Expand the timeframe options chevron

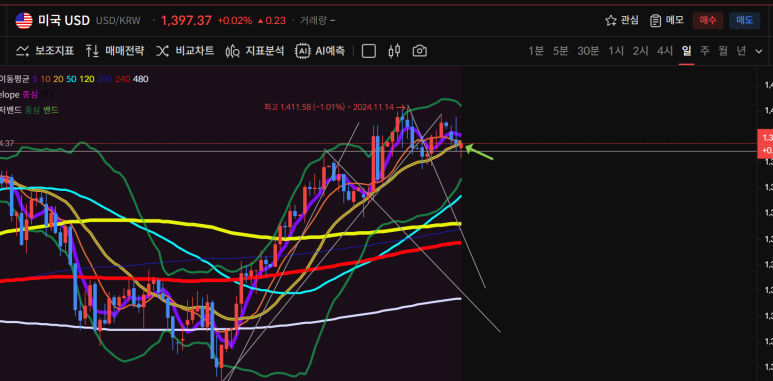pos(759,51)
